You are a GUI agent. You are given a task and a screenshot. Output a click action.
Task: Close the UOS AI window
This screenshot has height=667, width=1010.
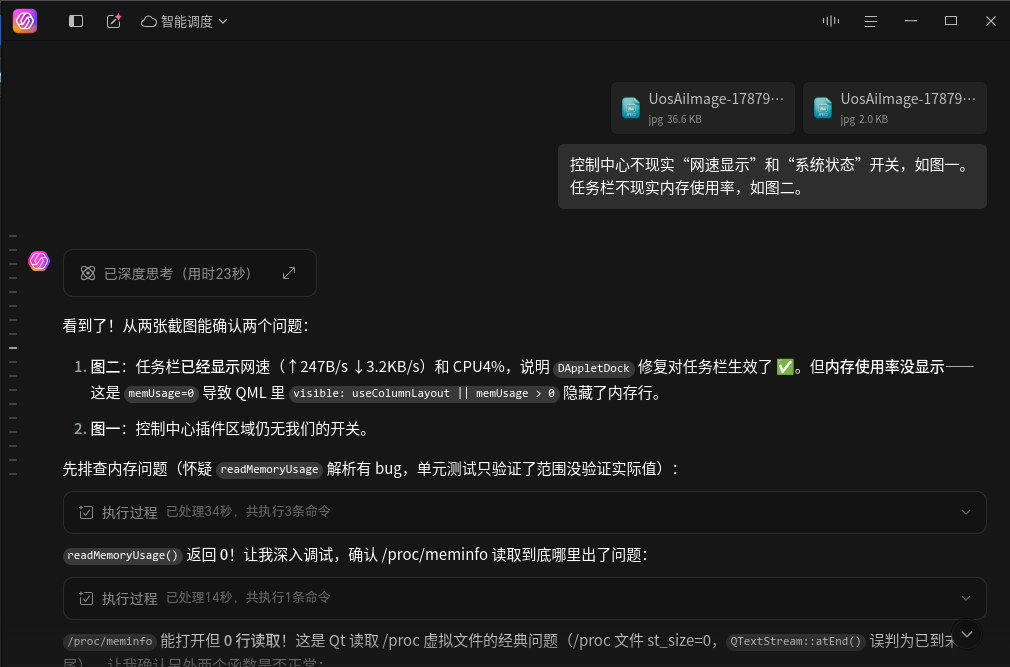coord(991,21)
